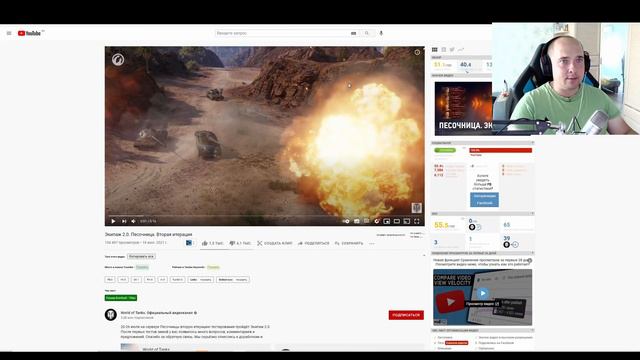The width and height of the screenshot is (640, 360).
Task: Play the video with the play button
Action: click(x=113, y=221)
